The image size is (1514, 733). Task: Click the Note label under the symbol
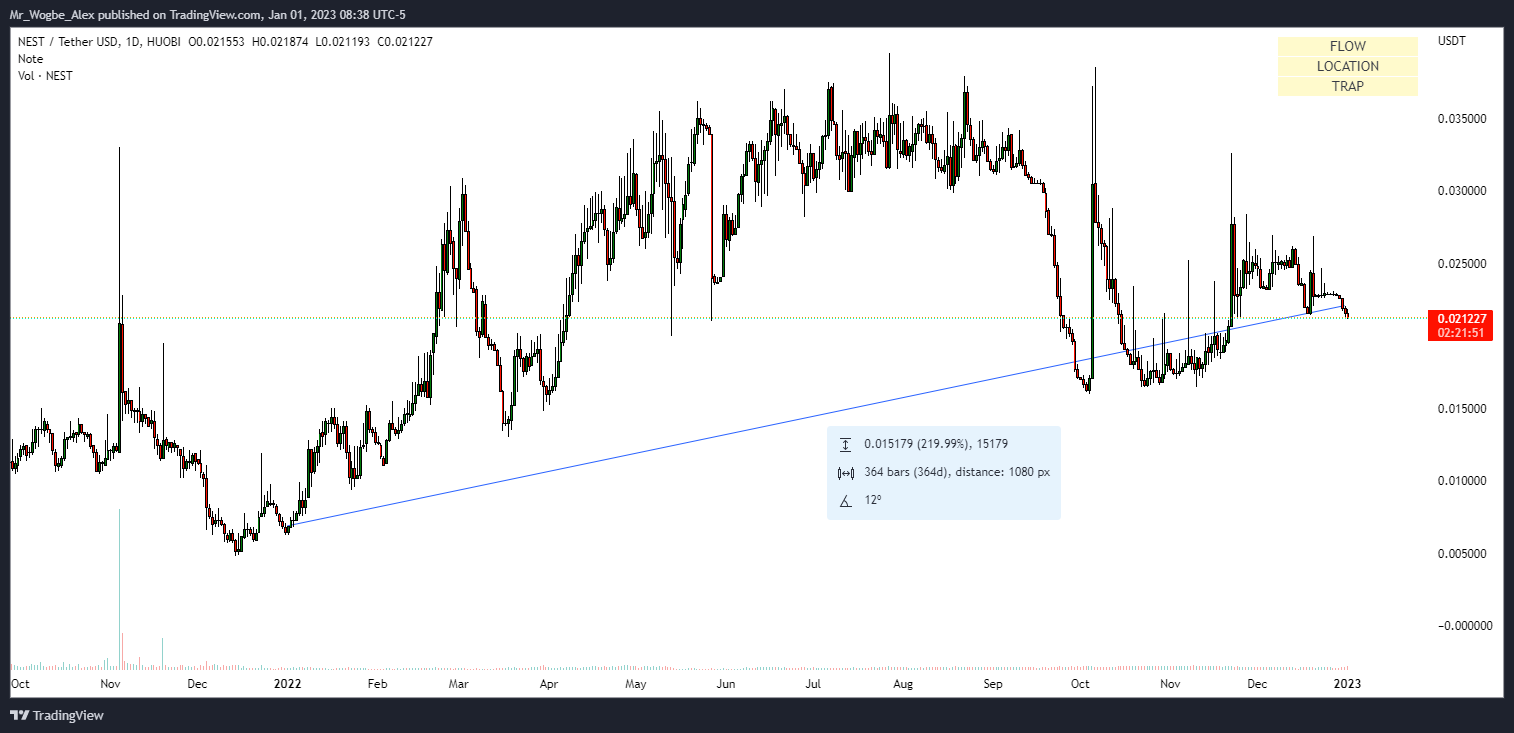click(30, 59)
